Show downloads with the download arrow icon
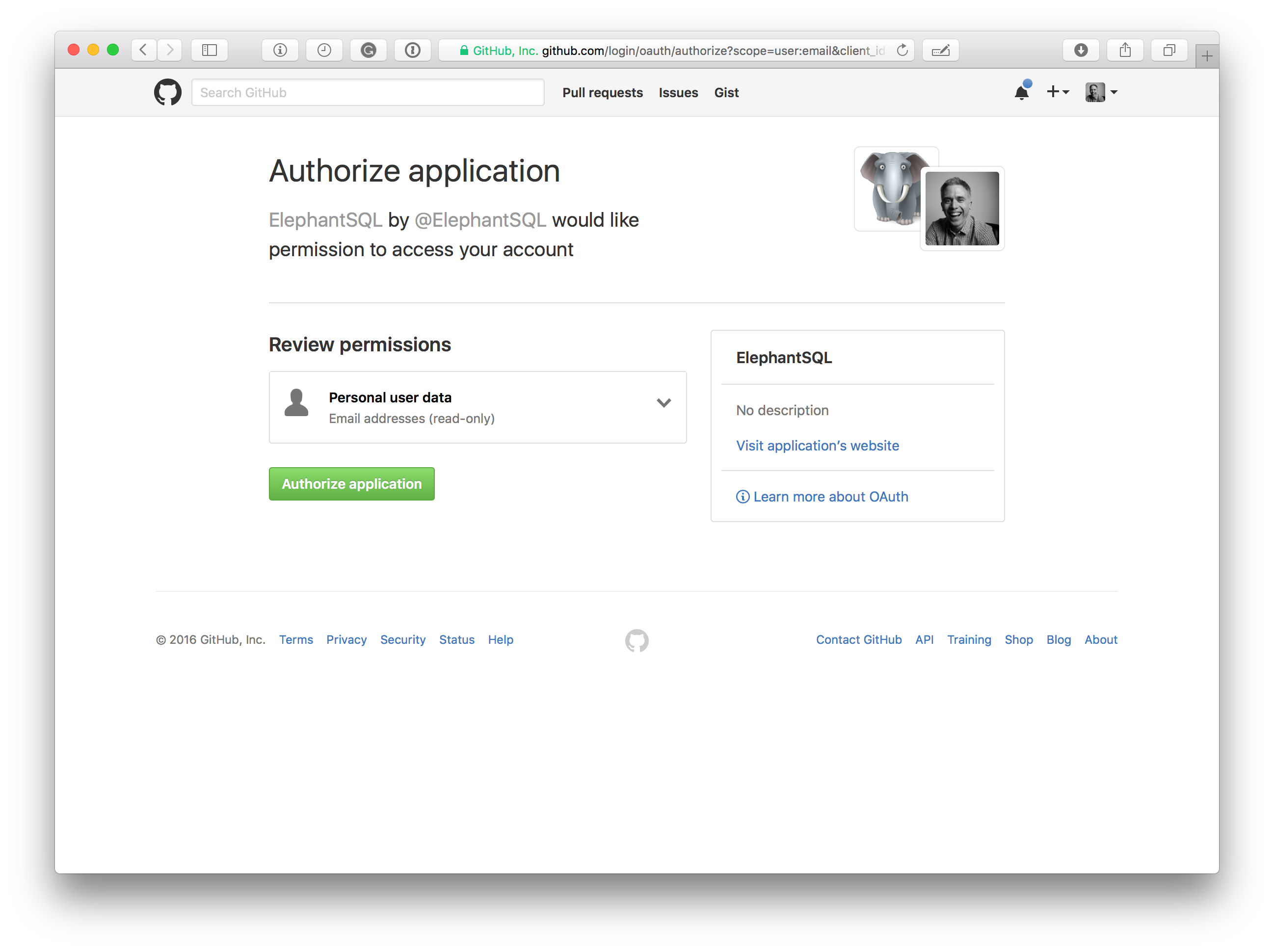 [x=1081, y=50]
